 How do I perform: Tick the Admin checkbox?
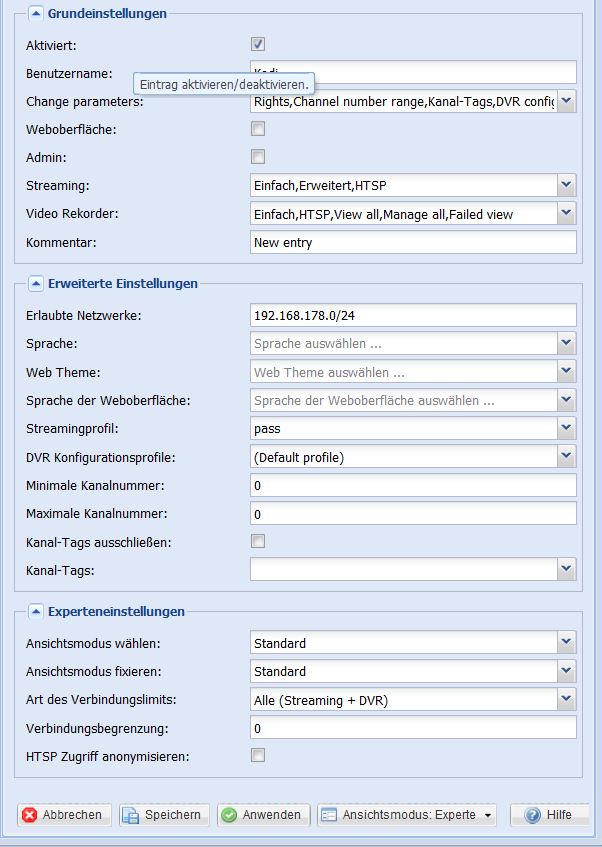(258, 157)
